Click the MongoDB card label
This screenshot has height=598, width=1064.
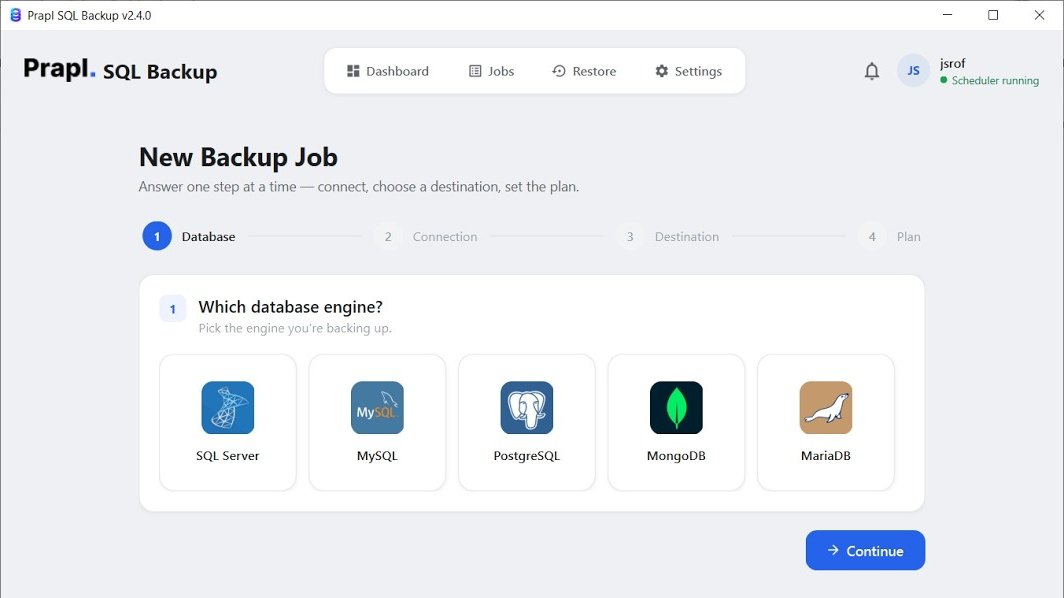click(x=676, y=456)
